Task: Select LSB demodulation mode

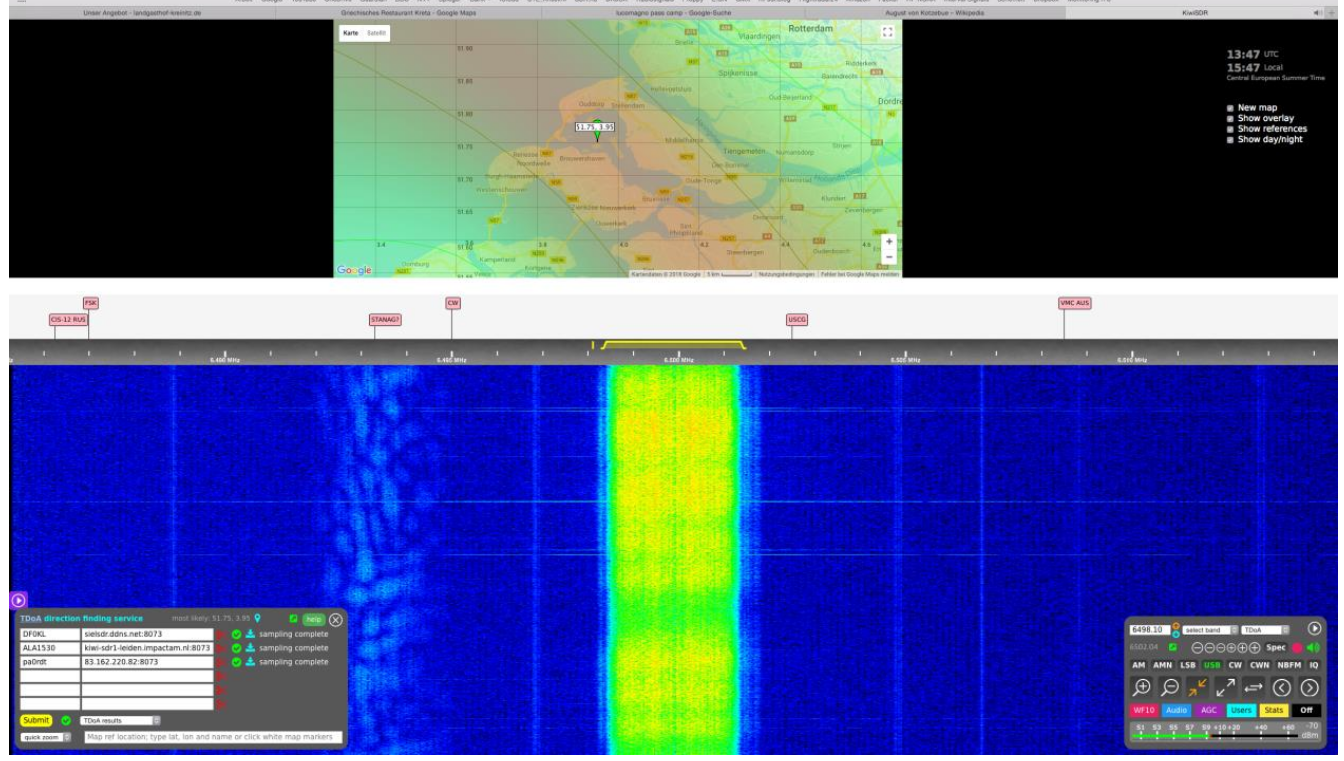Action: click(x=1187, y=665)
